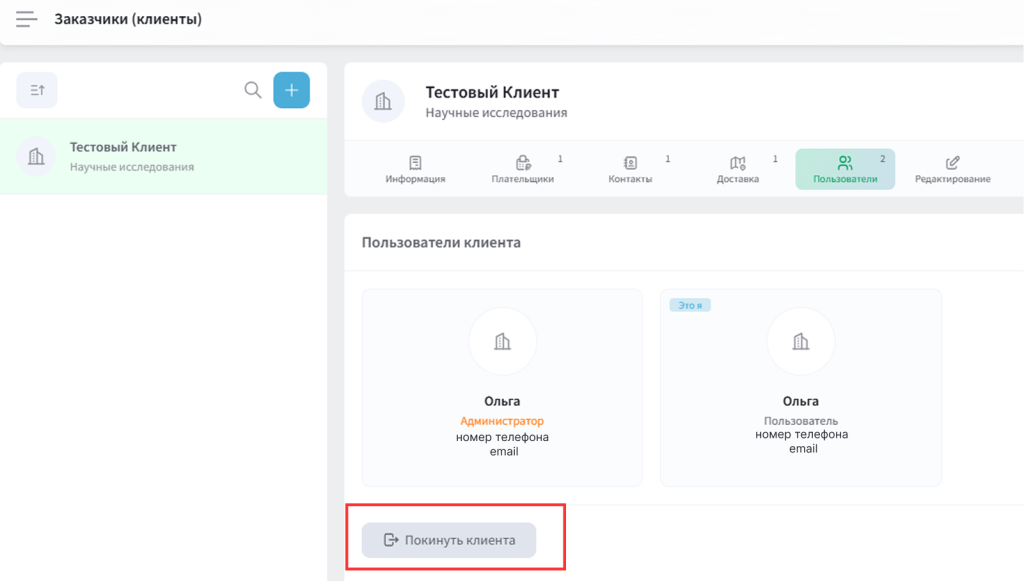
Task: Select the Пользователи tab
Action: coord(845,170)
